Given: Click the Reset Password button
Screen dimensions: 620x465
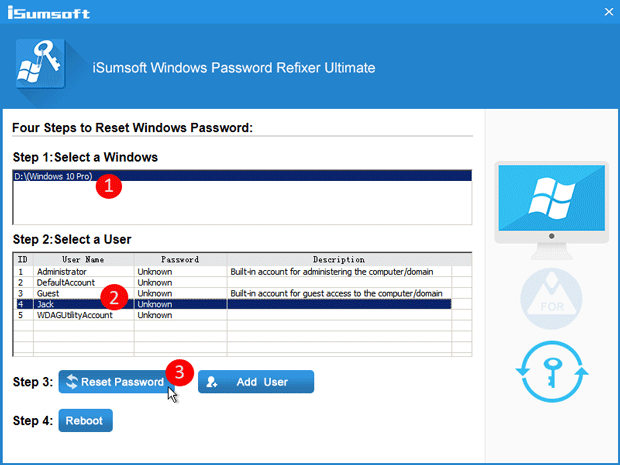Looking at the screenshot, I should 115,382.
